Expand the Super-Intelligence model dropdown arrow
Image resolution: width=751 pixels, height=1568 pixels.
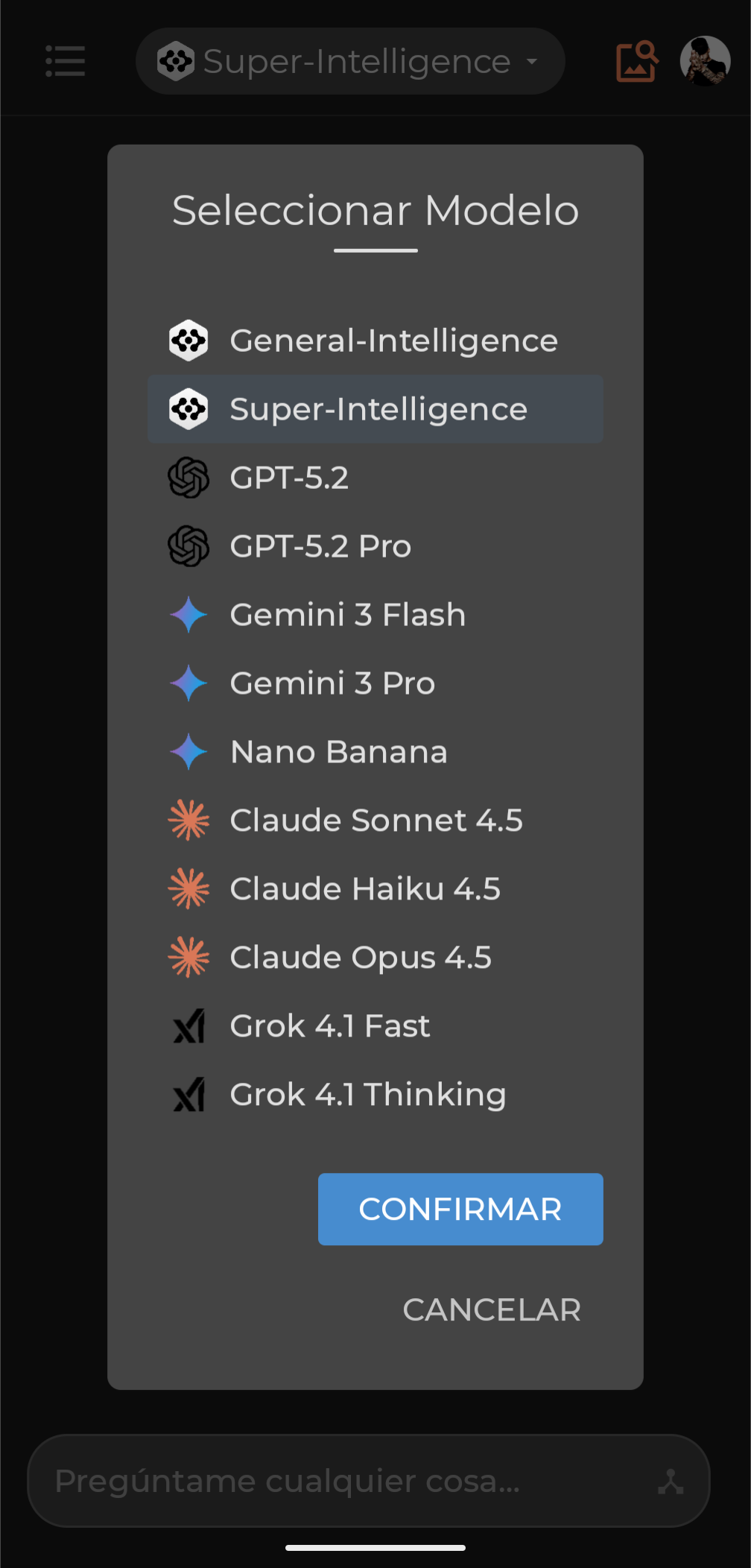click(532, 61)
